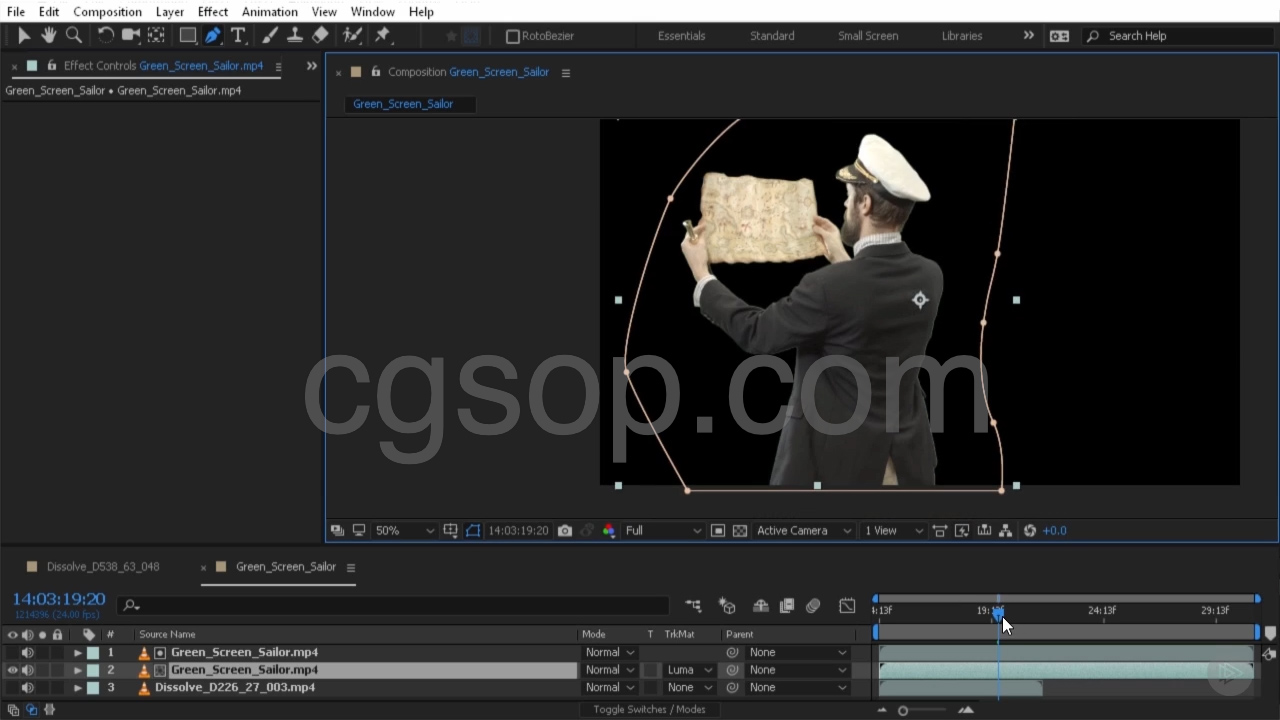Open the Effect menu
The height and width of the screenshot is (720, 1280).
pos(213,12)
